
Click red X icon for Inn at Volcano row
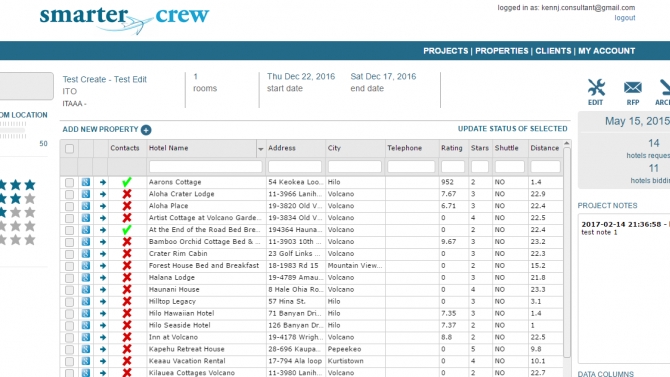[x=127, y=337]
